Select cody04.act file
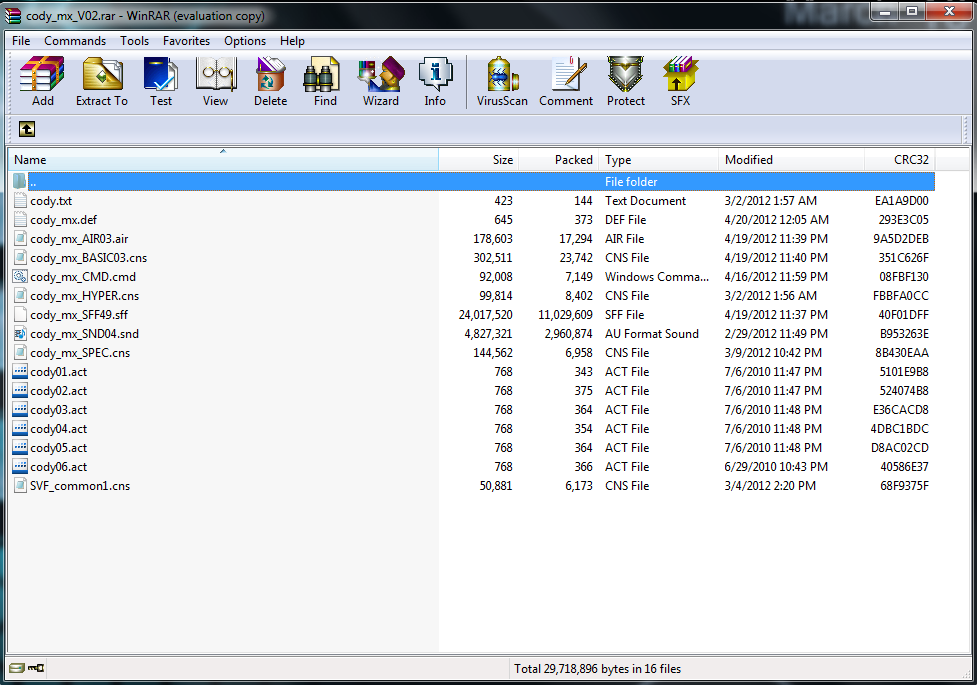Image resolution: width=977 pixels, height=685 pixels. click(59, 429)
